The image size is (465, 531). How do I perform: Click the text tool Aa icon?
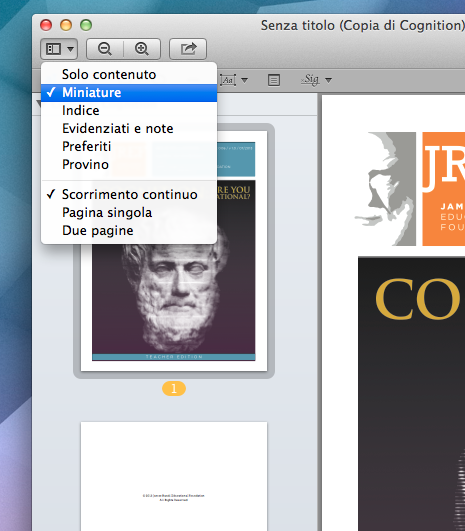click(x=228, y=80)
